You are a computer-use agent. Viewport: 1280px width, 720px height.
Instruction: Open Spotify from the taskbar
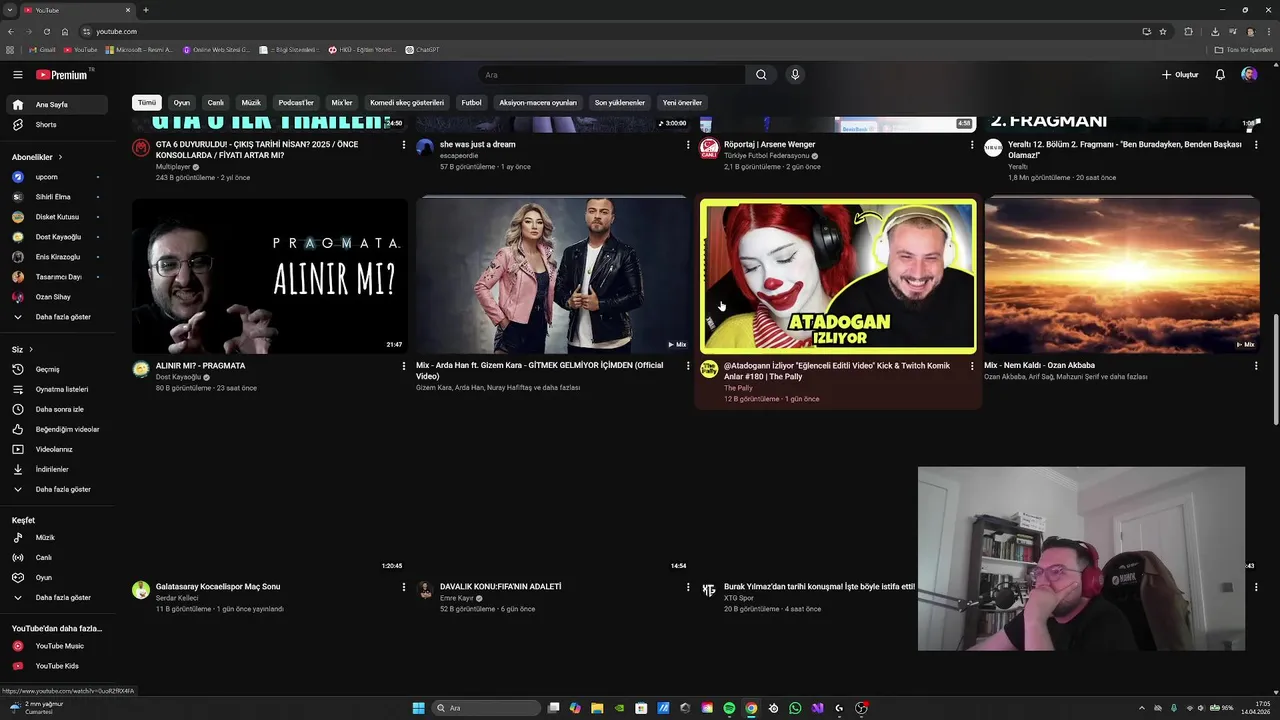pyautogui.click(x=729, y=708)
